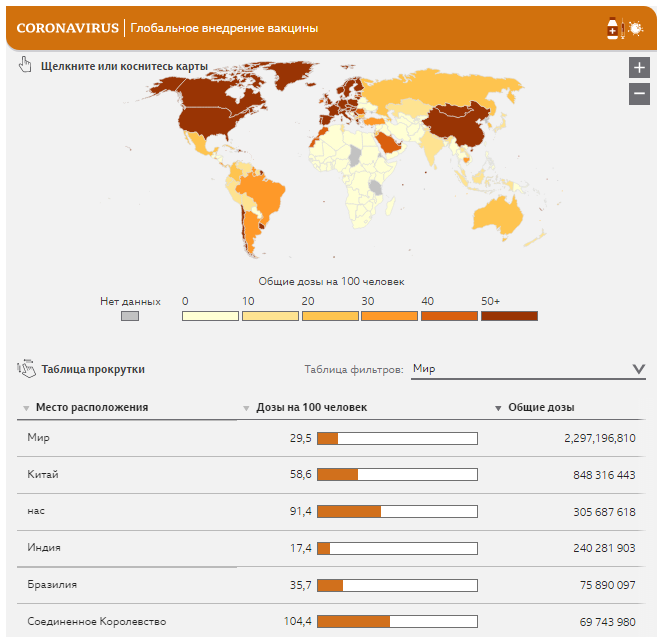Image resolution: width=667 pixels, height=637 pixels.
Task: Sort by Место расположения column arrow
Action: [26, 408]
